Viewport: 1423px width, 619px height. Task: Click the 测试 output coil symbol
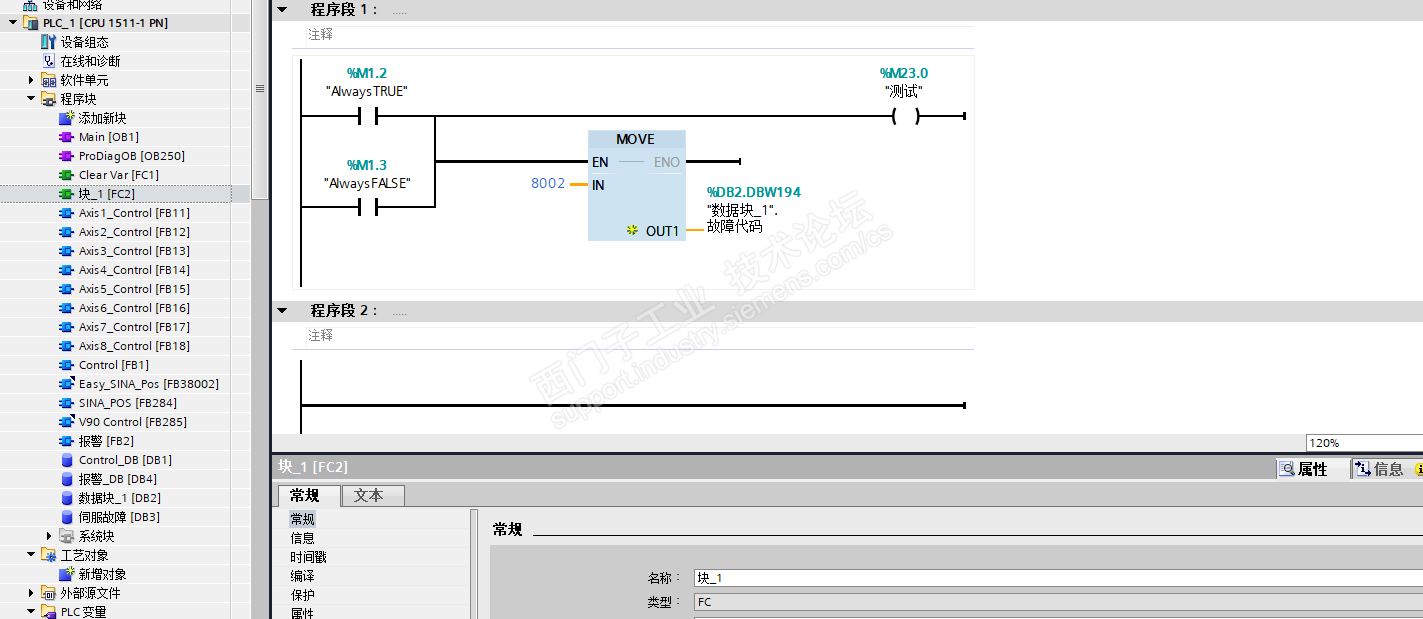(x=905, y=116)
